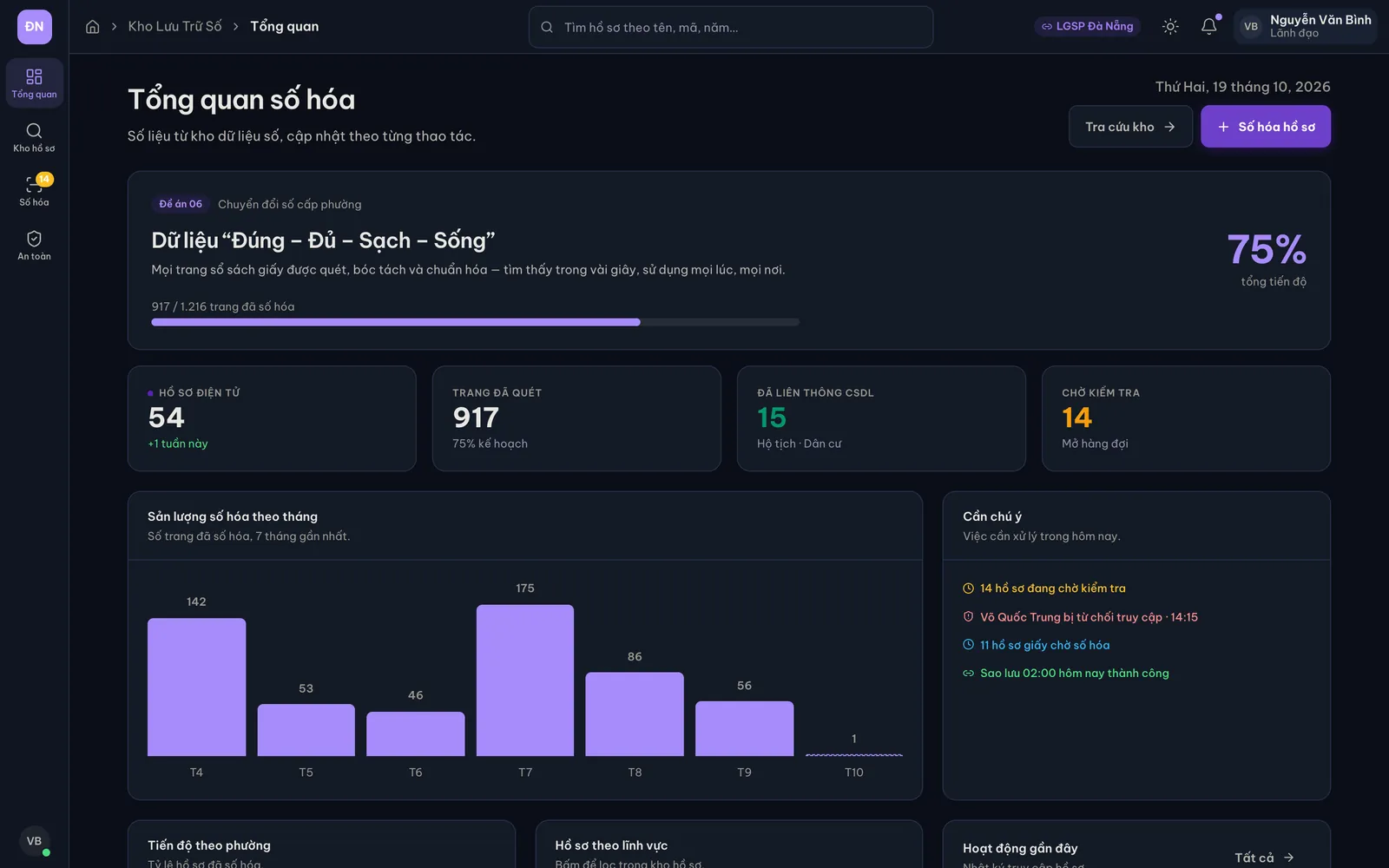Click the LGSP Đà Nẵng connection badge
This screenshot has width=1389, height=868.
pyautogui.click(x=1087, y=26)
